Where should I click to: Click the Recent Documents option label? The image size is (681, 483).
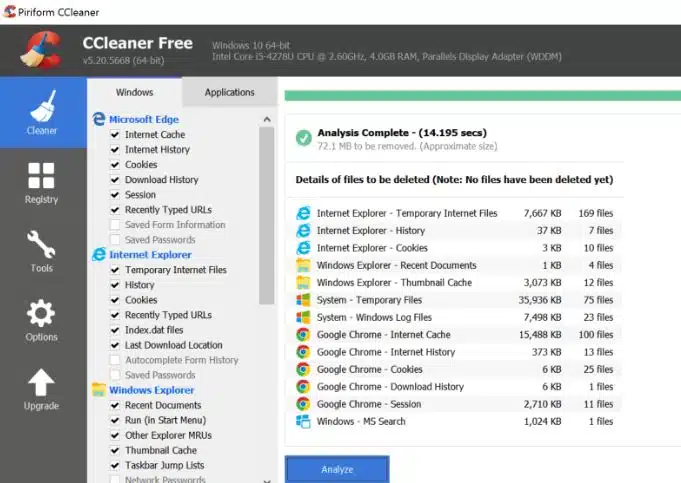pyautogui.click(x=163, y=405)
